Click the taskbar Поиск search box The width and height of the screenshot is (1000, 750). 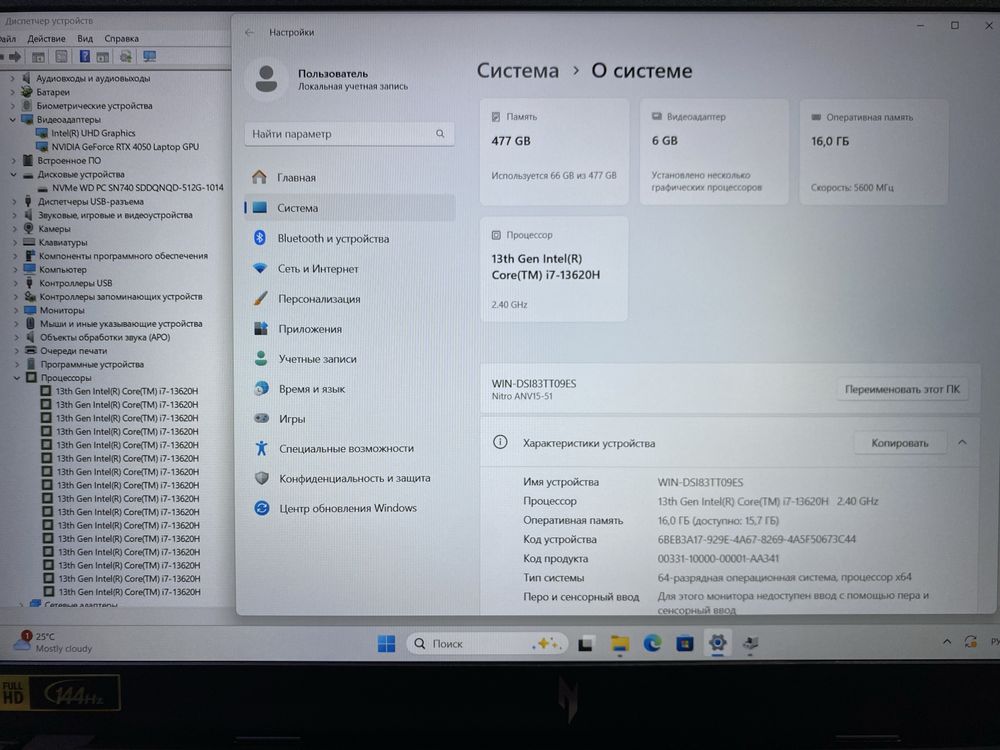(487, 643)
